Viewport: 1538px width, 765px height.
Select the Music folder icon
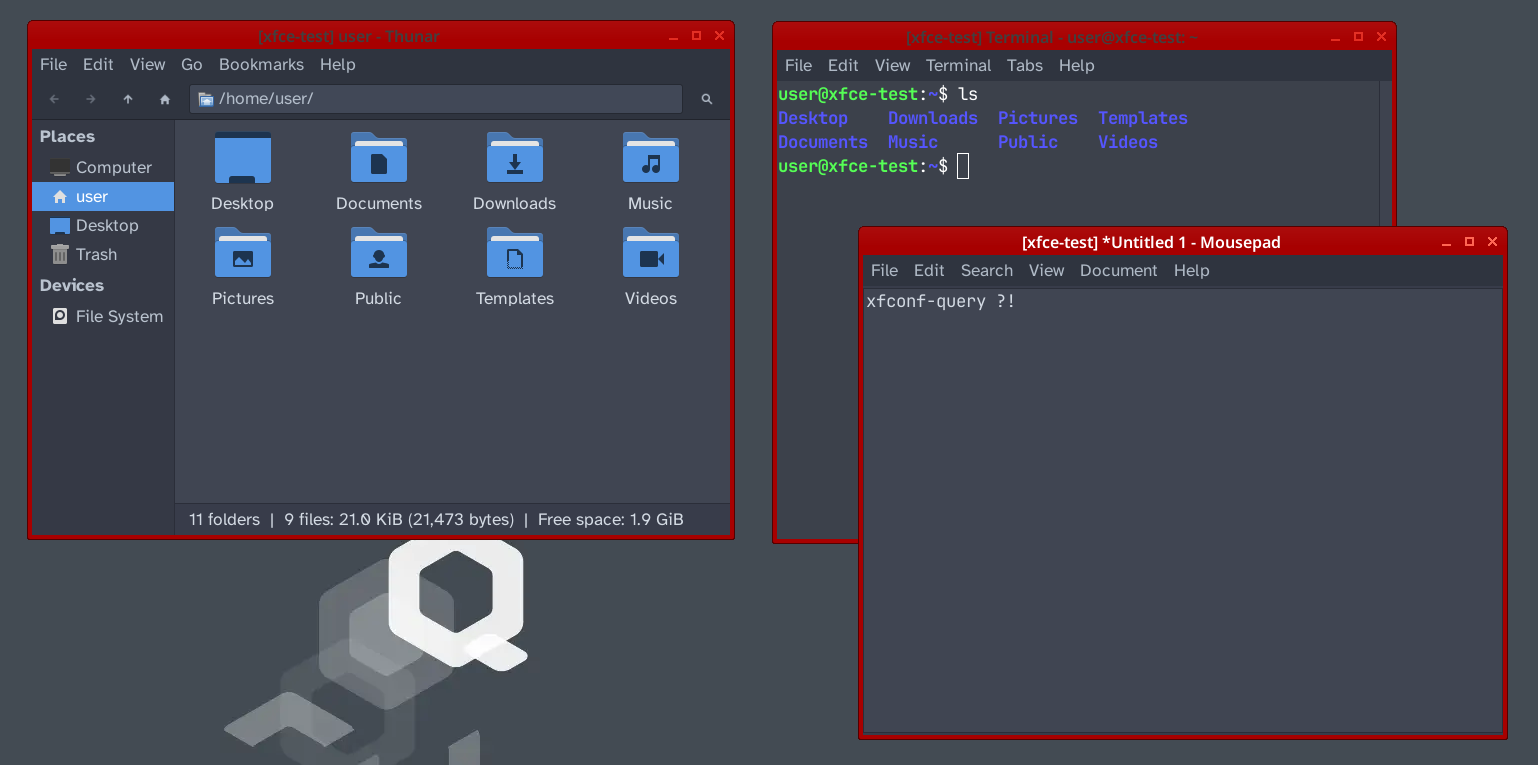(650, 159)
